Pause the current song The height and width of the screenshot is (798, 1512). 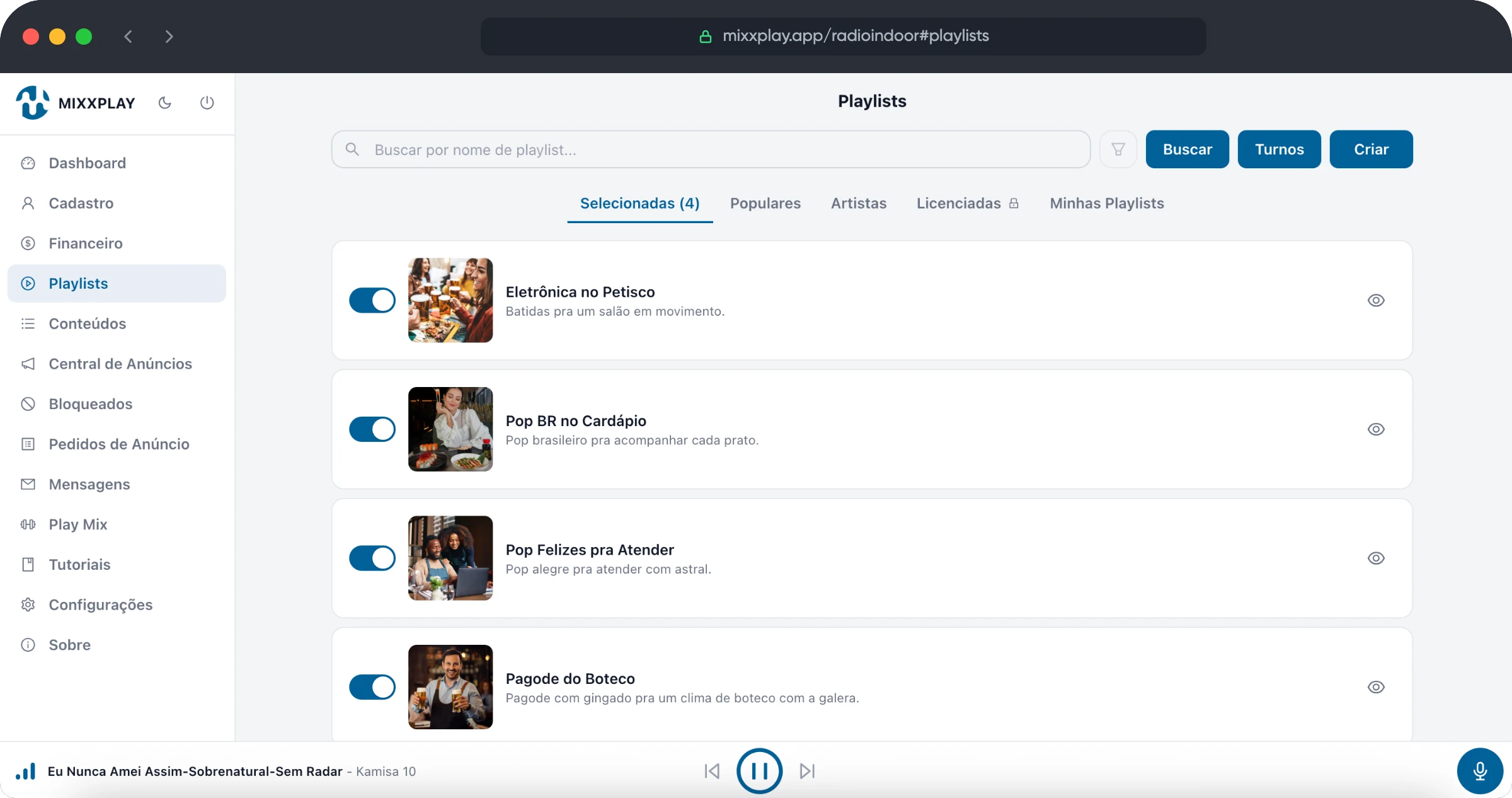click(760, 771)
